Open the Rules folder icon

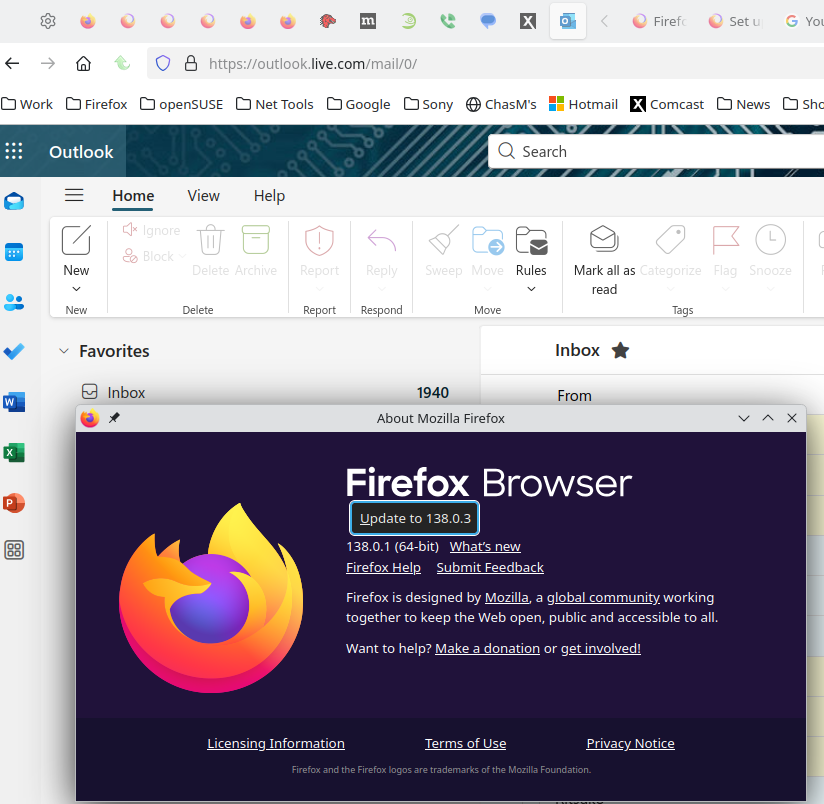(531, 240)
